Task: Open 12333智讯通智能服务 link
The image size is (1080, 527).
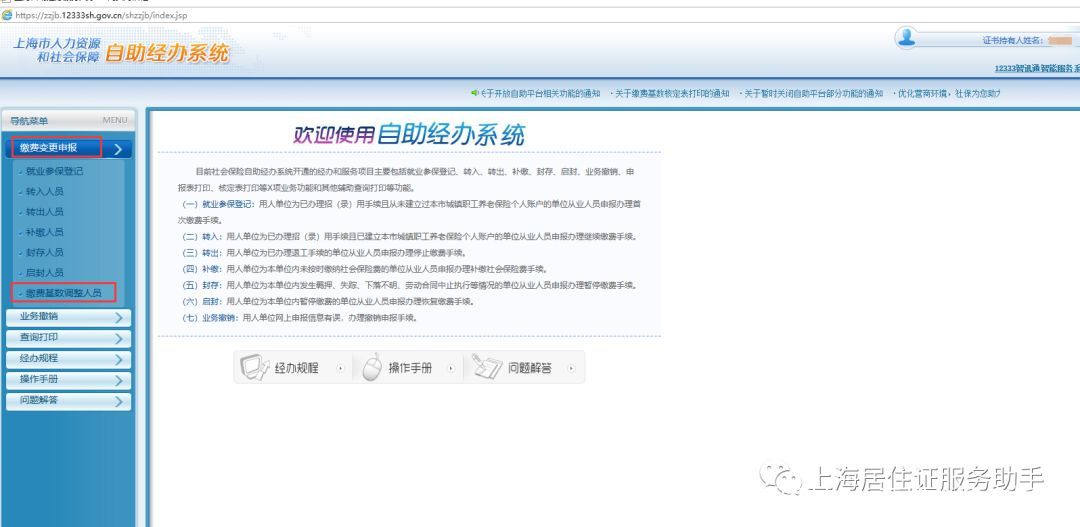Action: [x=1037, y=68]
